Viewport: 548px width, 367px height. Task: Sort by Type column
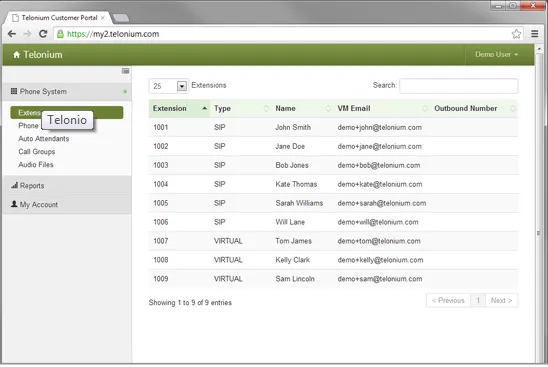click(241, 108)
